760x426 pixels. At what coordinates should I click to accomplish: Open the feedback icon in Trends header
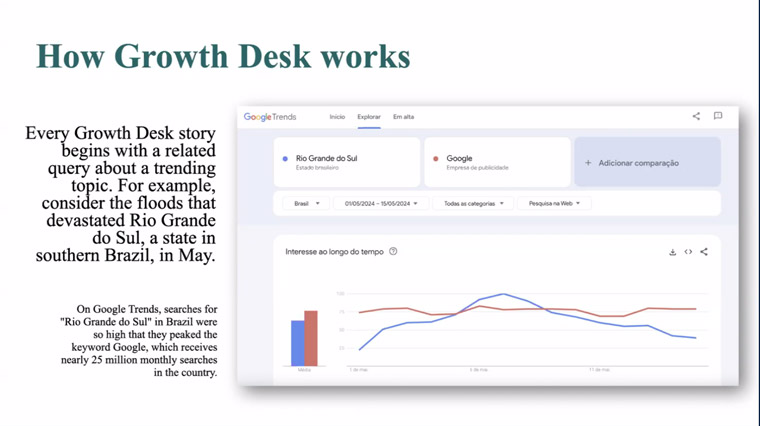718,116
